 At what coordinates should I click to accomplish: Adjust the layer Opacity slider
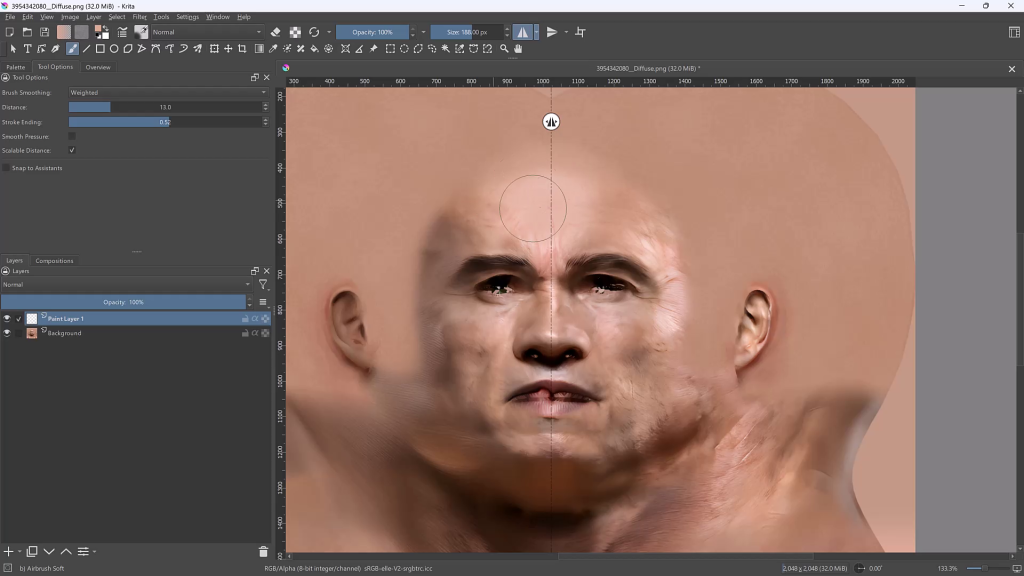coord(123,302)
